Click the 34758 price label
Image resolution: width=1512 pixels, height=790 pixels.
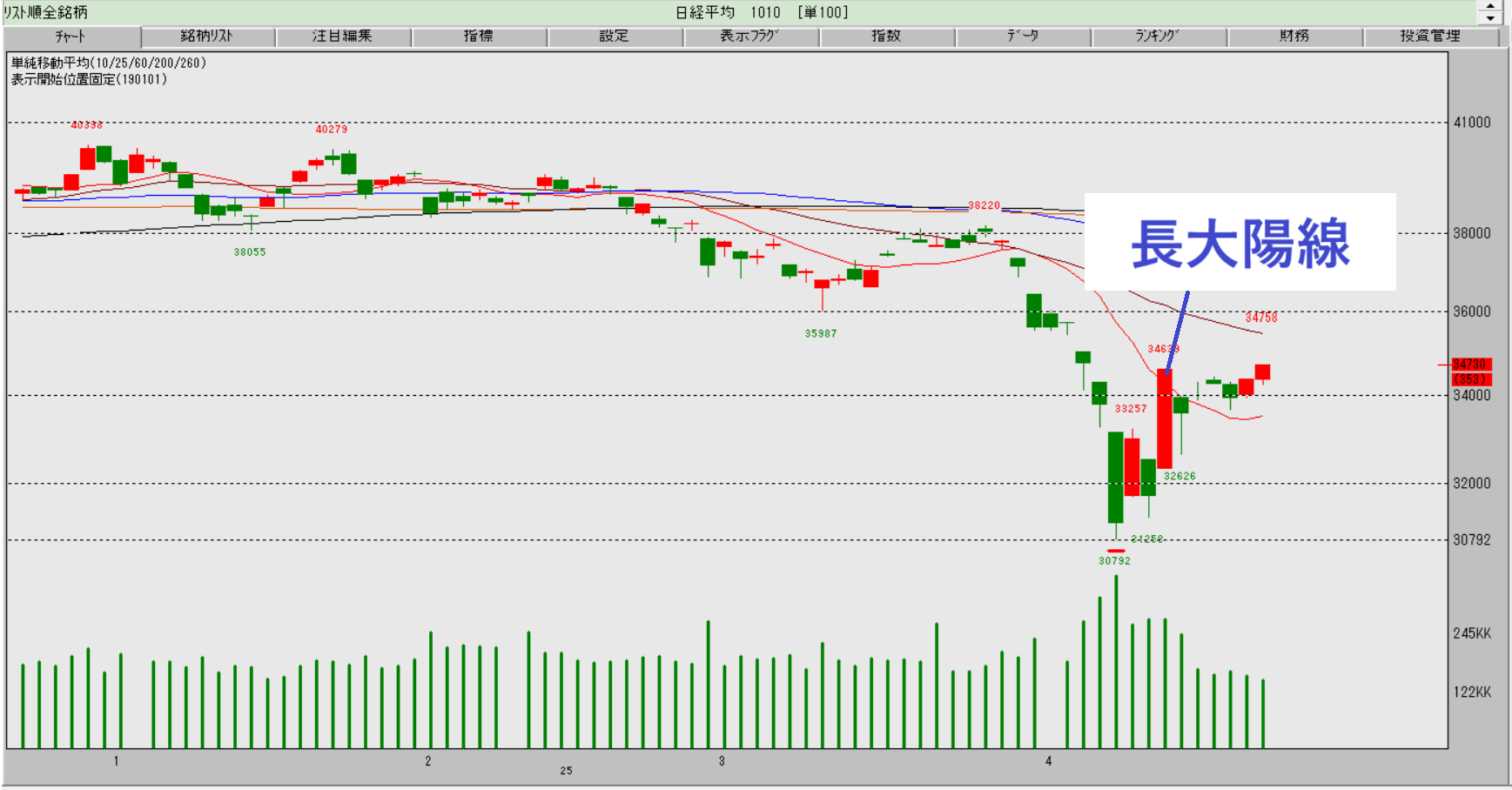(1261, 318)
